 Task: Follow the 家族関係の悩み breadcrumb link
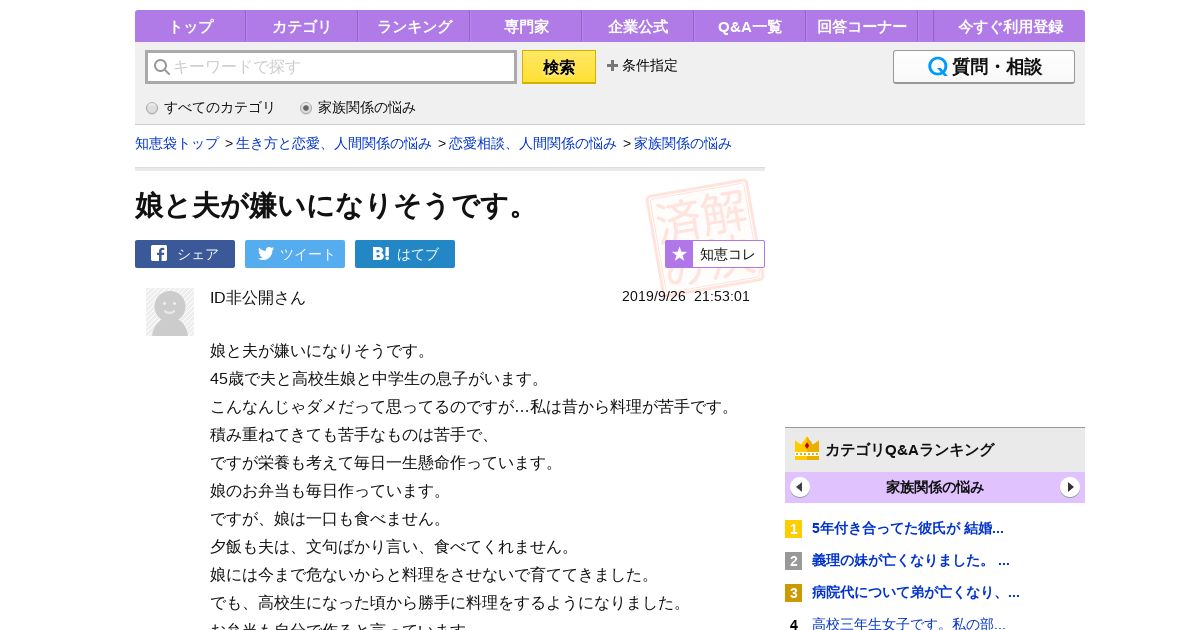tap(683, 143)
